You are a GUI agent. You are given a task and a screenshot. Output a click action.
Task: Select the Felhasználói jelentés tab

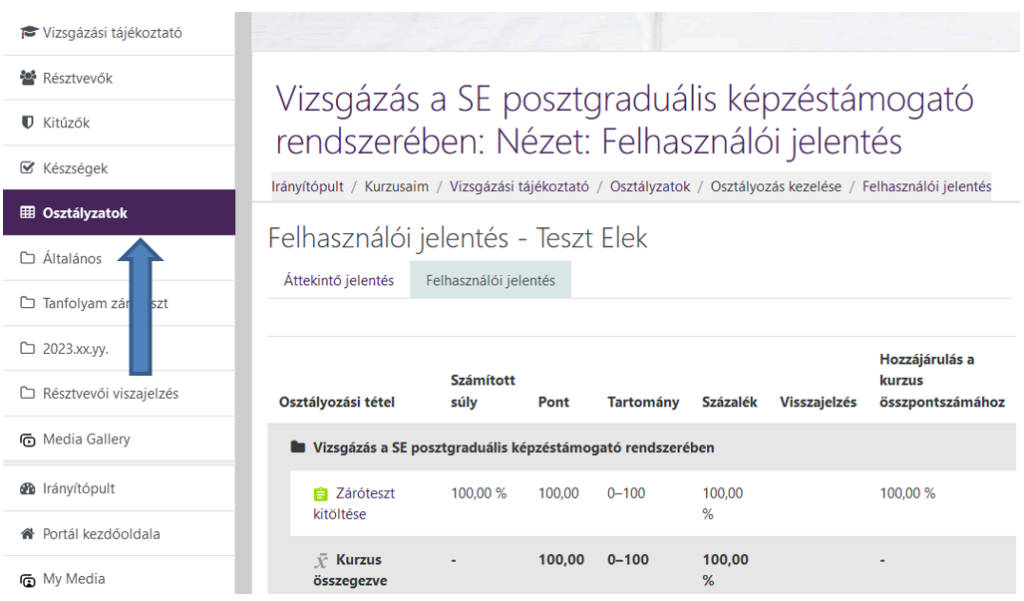click(x=490, y=281)
